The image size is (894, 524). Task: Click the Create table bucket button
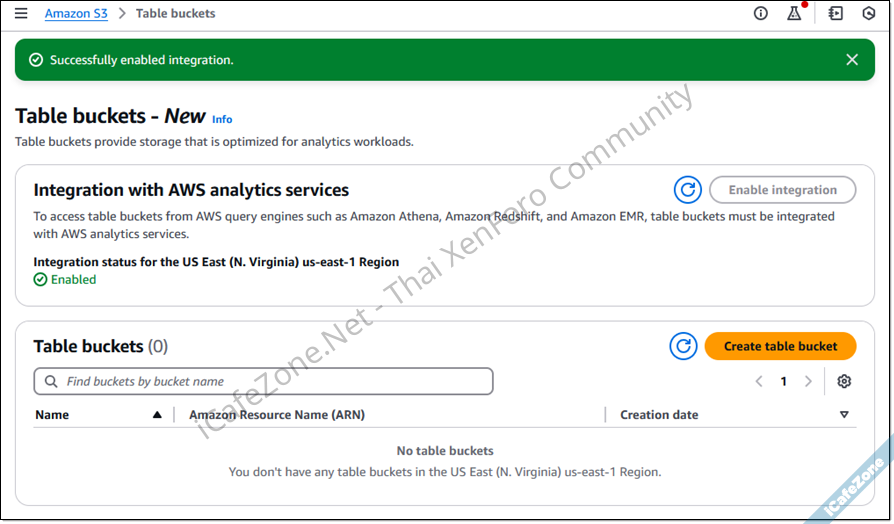[780, 346]
